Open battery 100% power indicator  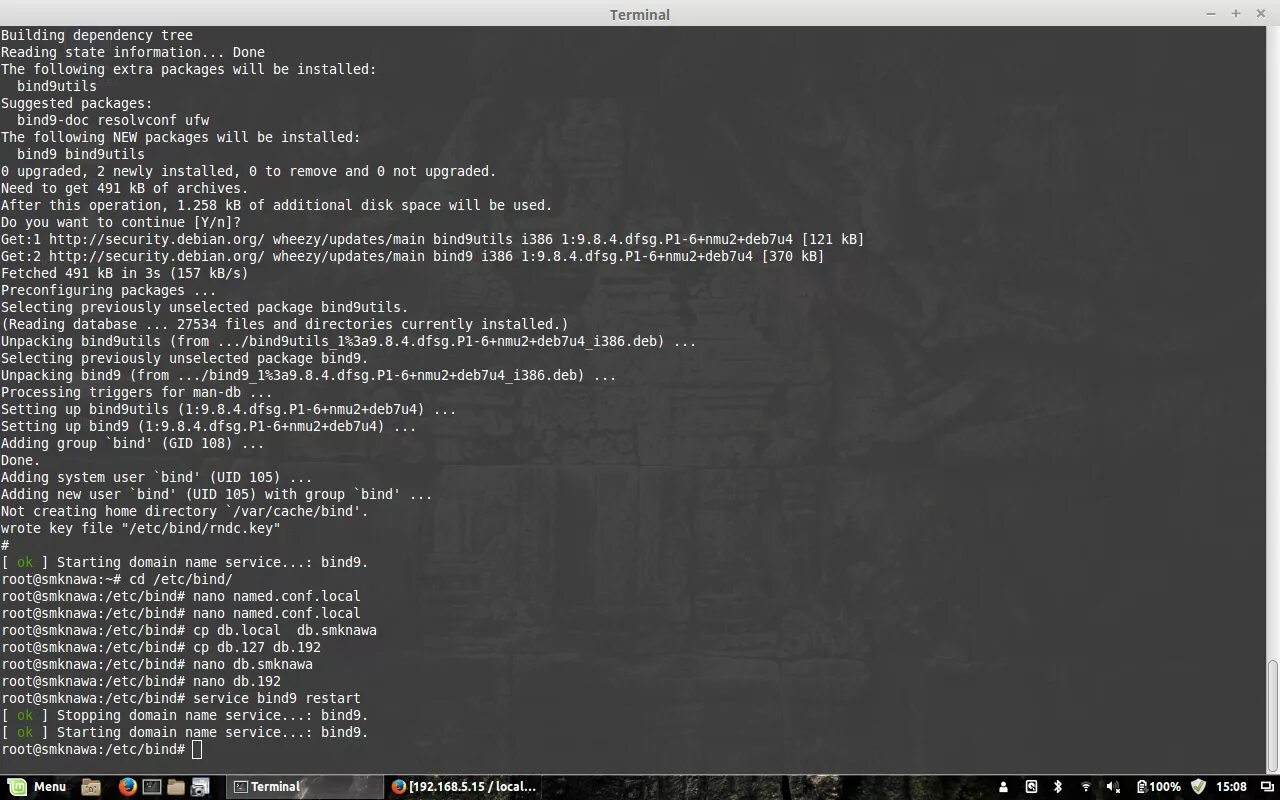[x=1159, y=787]
